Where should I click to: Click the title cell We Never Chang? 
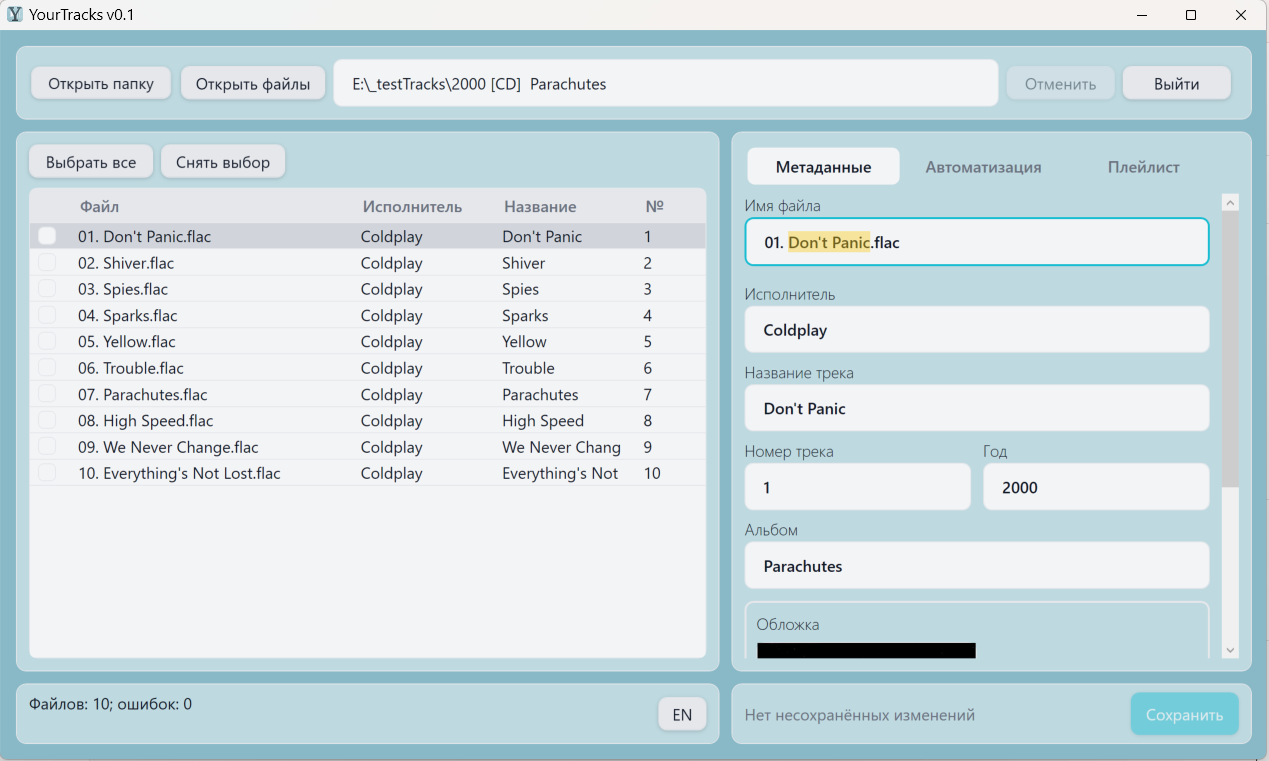tap(561, 447)
